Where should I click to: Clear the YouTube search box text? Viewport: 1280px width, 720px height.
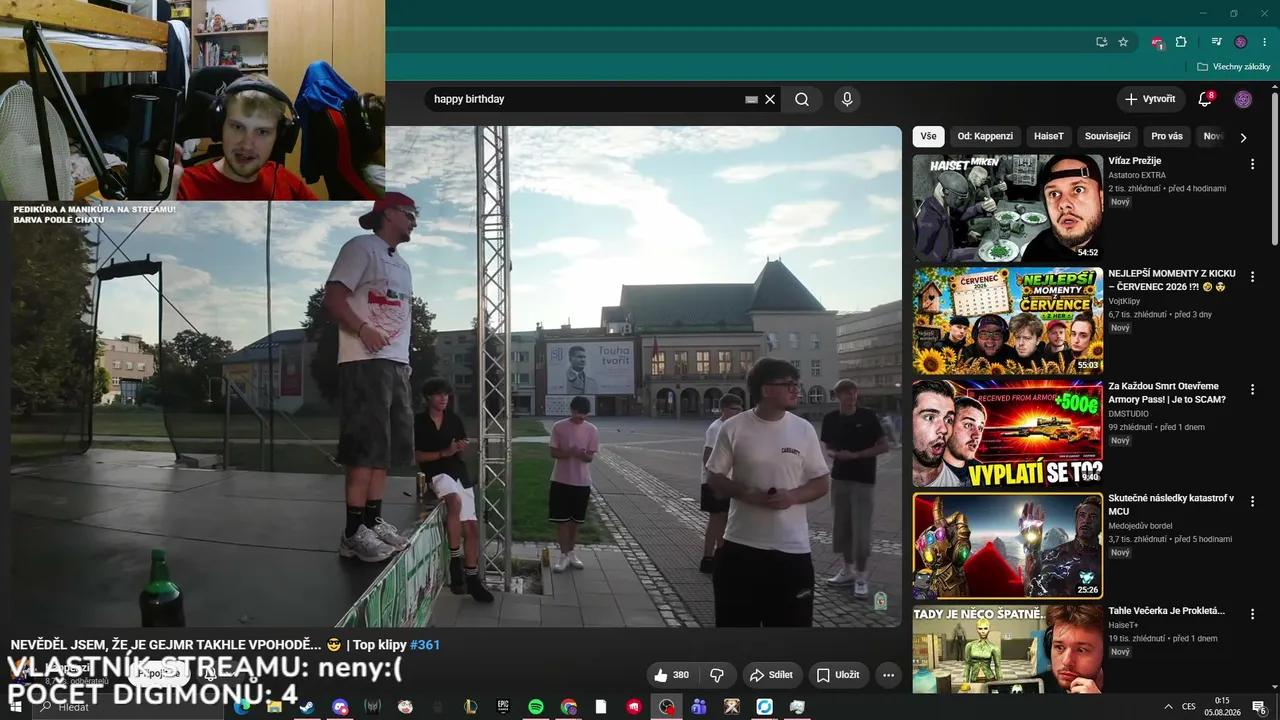pos(770,99)
